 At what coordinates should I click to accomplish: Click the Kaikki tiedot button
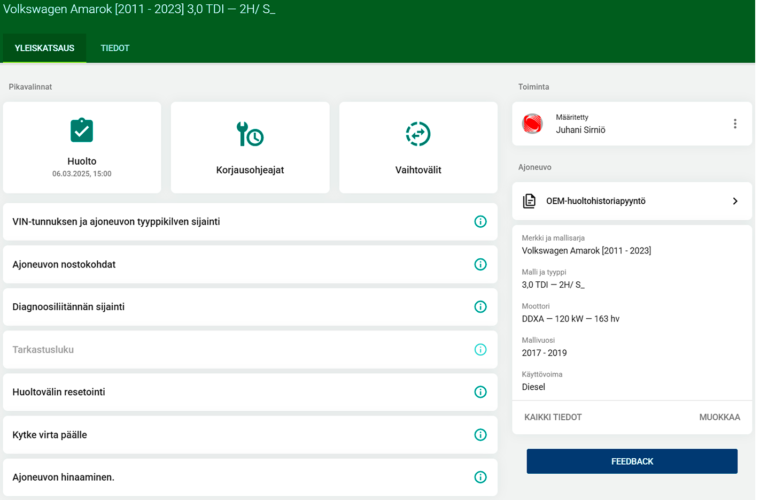[553, 417]
